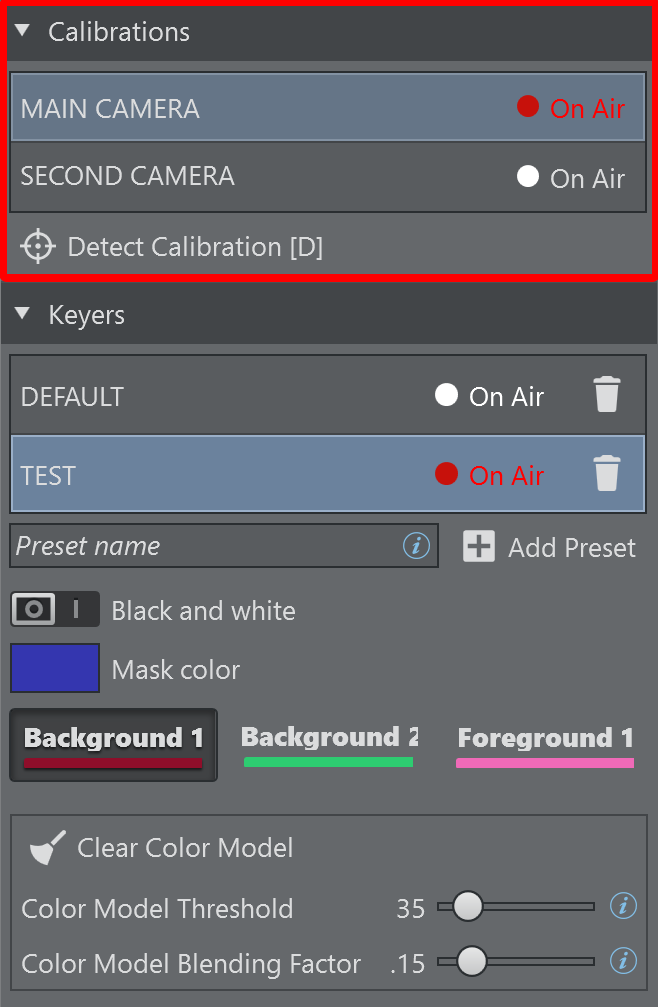
Task: Delete the TEST keyer preset
Action: (x=607, y=474)
